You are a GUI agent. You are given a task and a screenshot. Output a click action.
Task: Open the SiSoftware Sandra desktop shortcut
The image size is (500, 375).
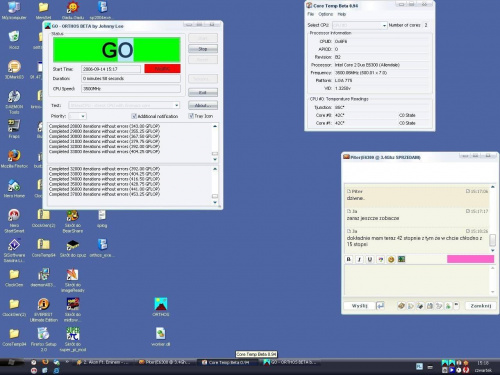14,250
